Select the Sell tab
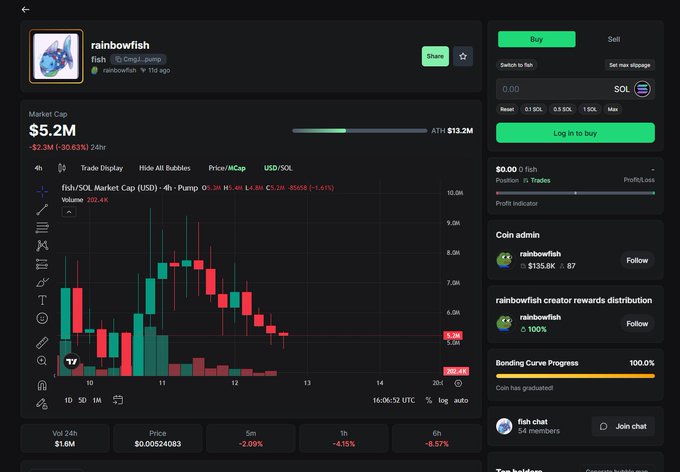This screenshot has height=472, width=680. click(x=614, y=39)
